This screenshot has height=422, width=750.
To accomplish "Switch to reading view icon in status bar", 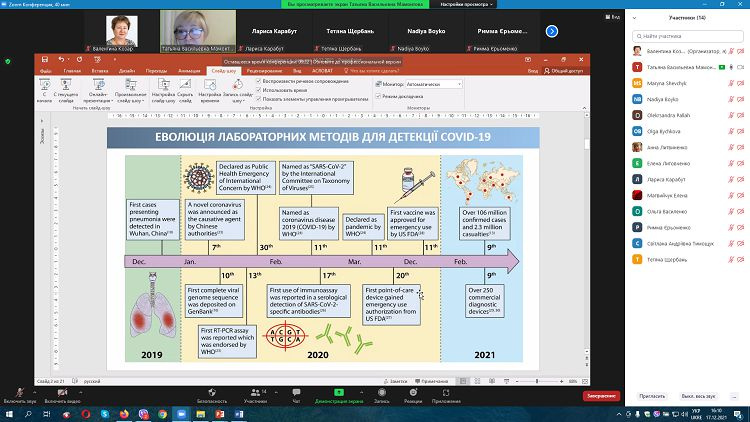I will tap(492, 381).
